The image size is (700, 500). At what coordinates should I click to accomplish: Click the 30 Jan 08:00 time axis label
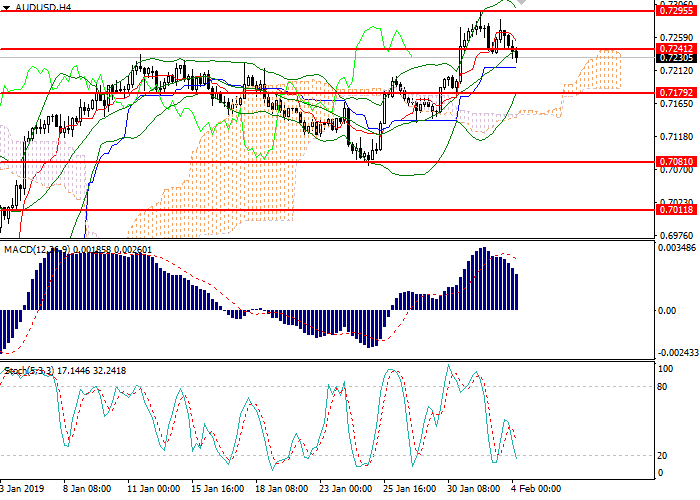tap(473, 491)
